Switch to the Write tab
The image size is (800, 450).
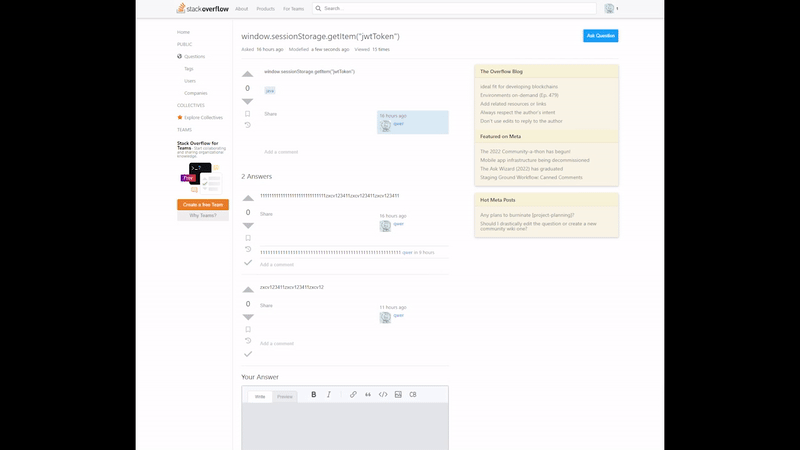point(260,396)
